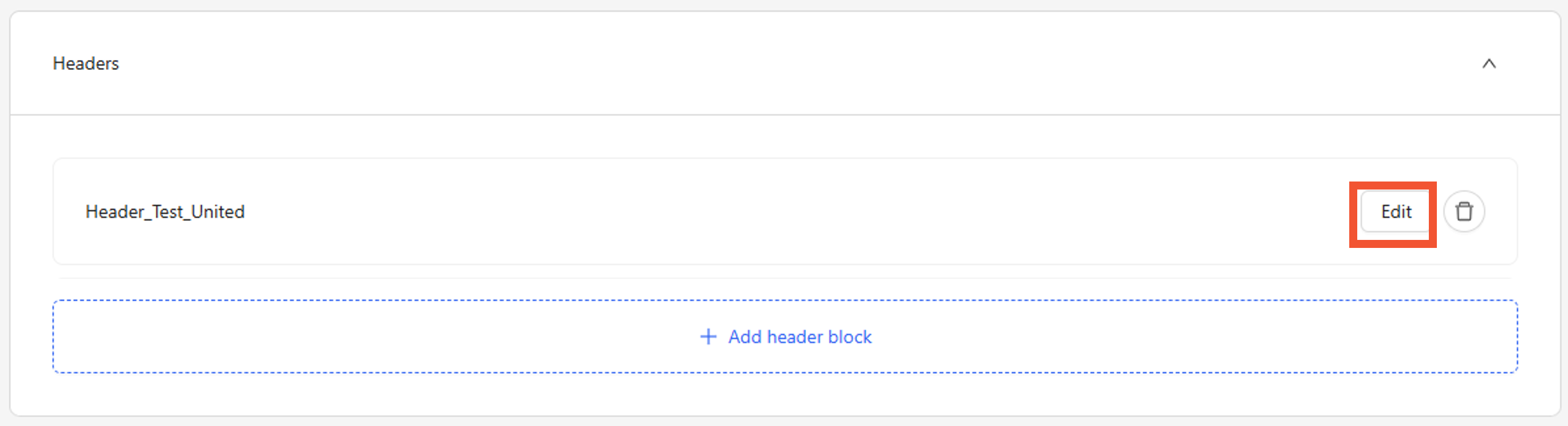The height and width of the screenshot is (426, 1568).
Task: Click the circular delete button in the header row
Action: click(x=1464, y=212)
